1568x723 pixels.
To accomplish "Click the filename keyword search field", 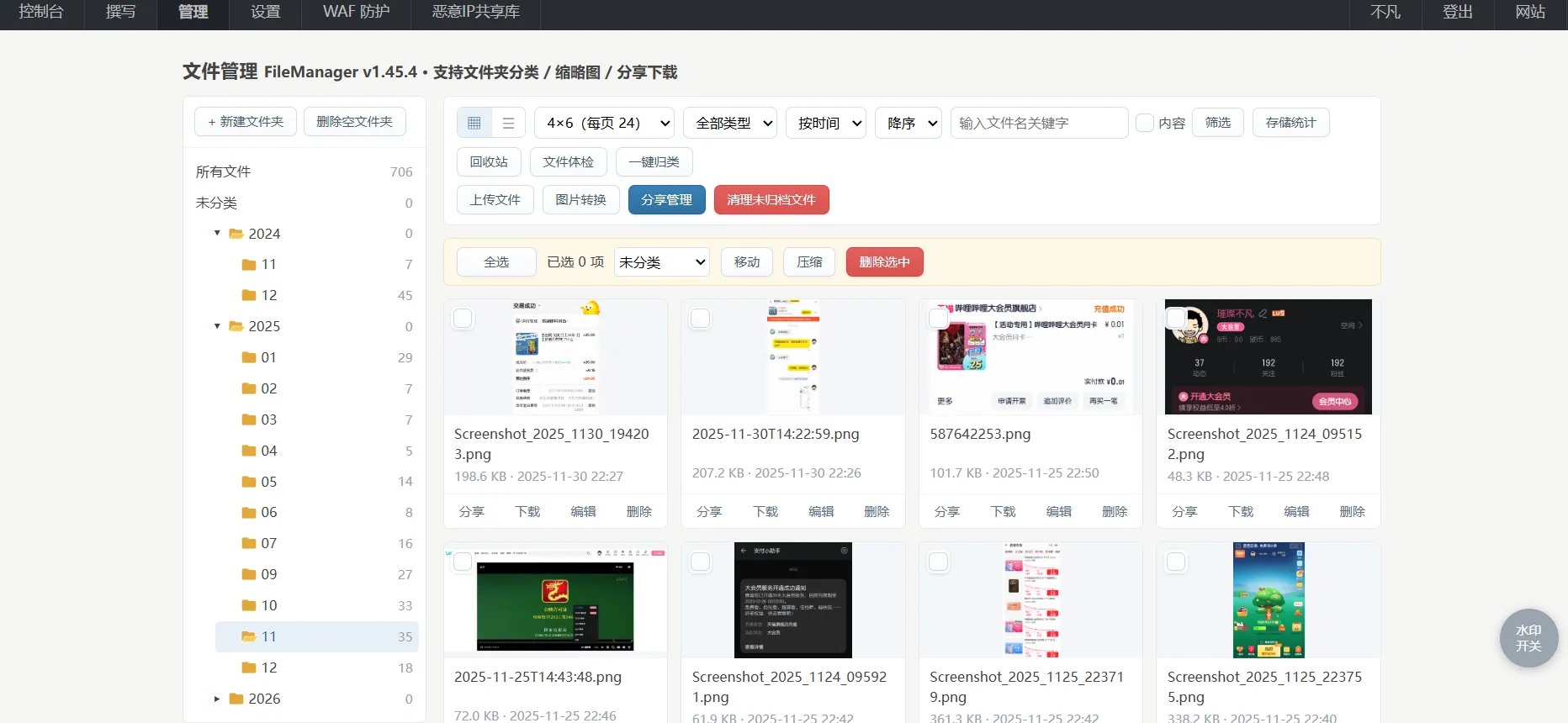I will pyautogui.click(x=1040, y=123).
